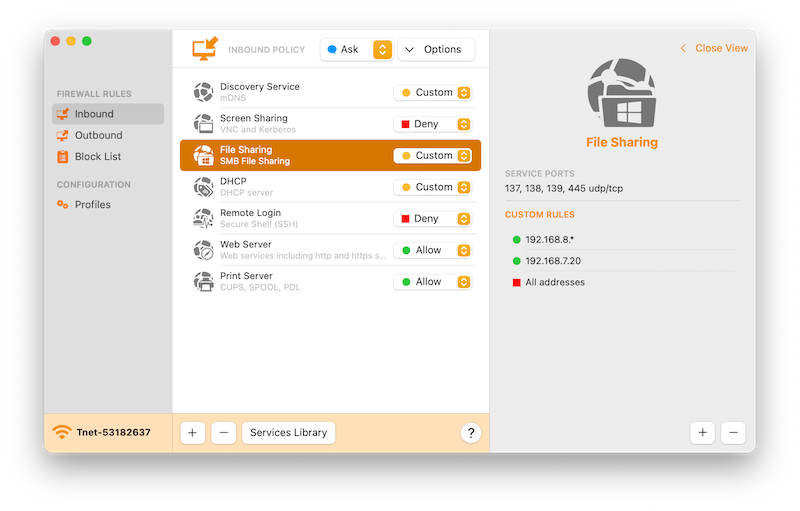Select the 192.168.7.20 custom rule
Screen dimensions: 800x511
[x=553, y=261]
